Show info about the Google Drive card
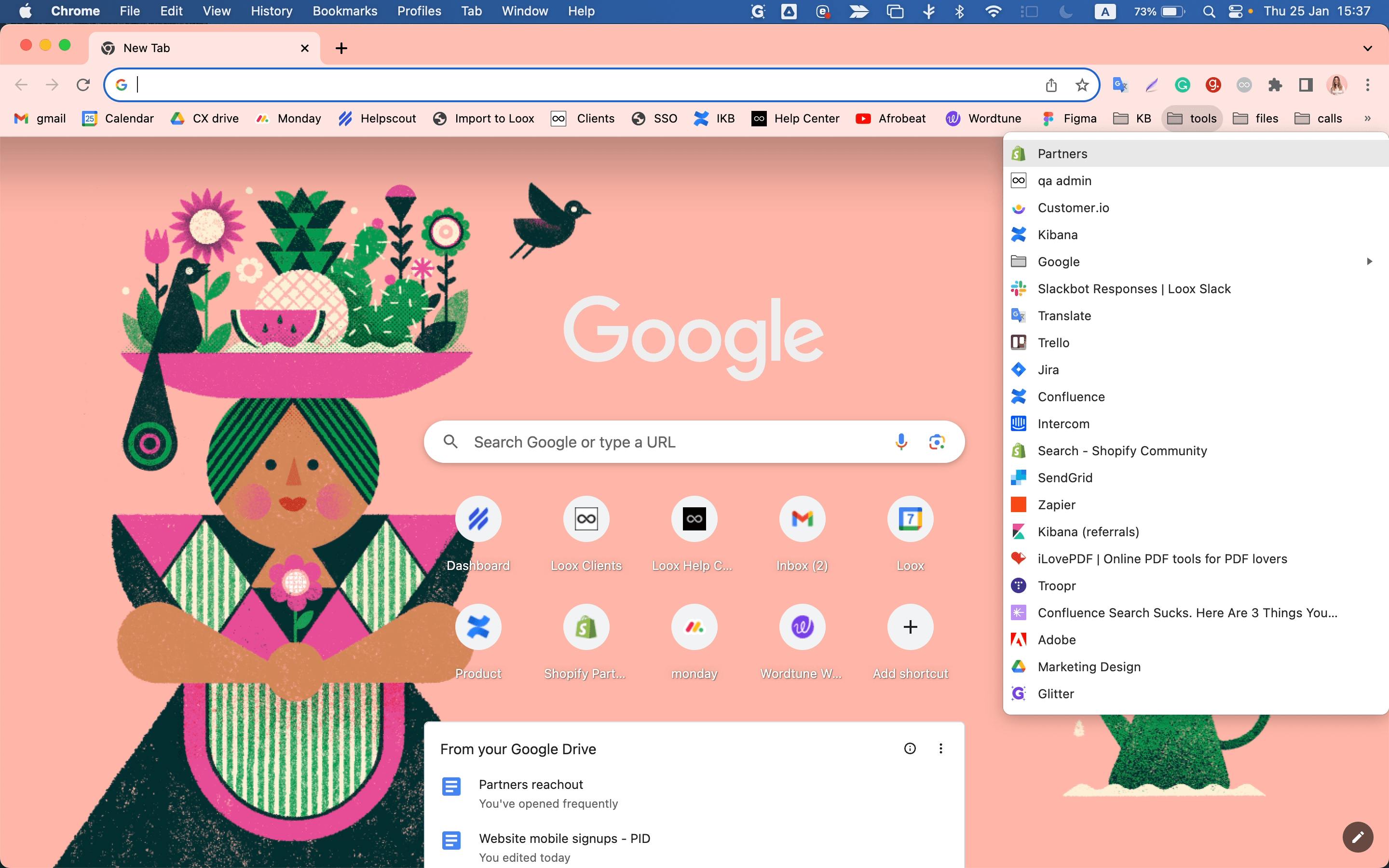 (910, 748)
